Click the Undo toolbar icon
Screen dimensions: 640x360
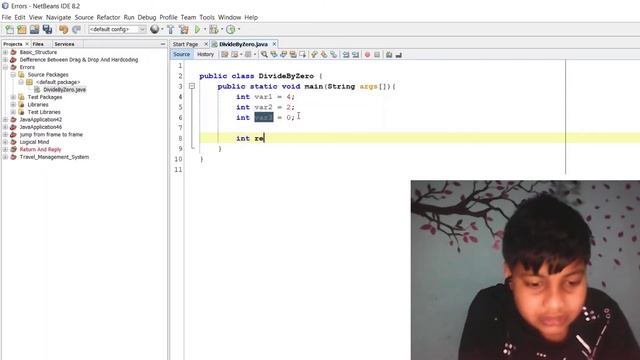pyautogui.click(x=63, y=29)
